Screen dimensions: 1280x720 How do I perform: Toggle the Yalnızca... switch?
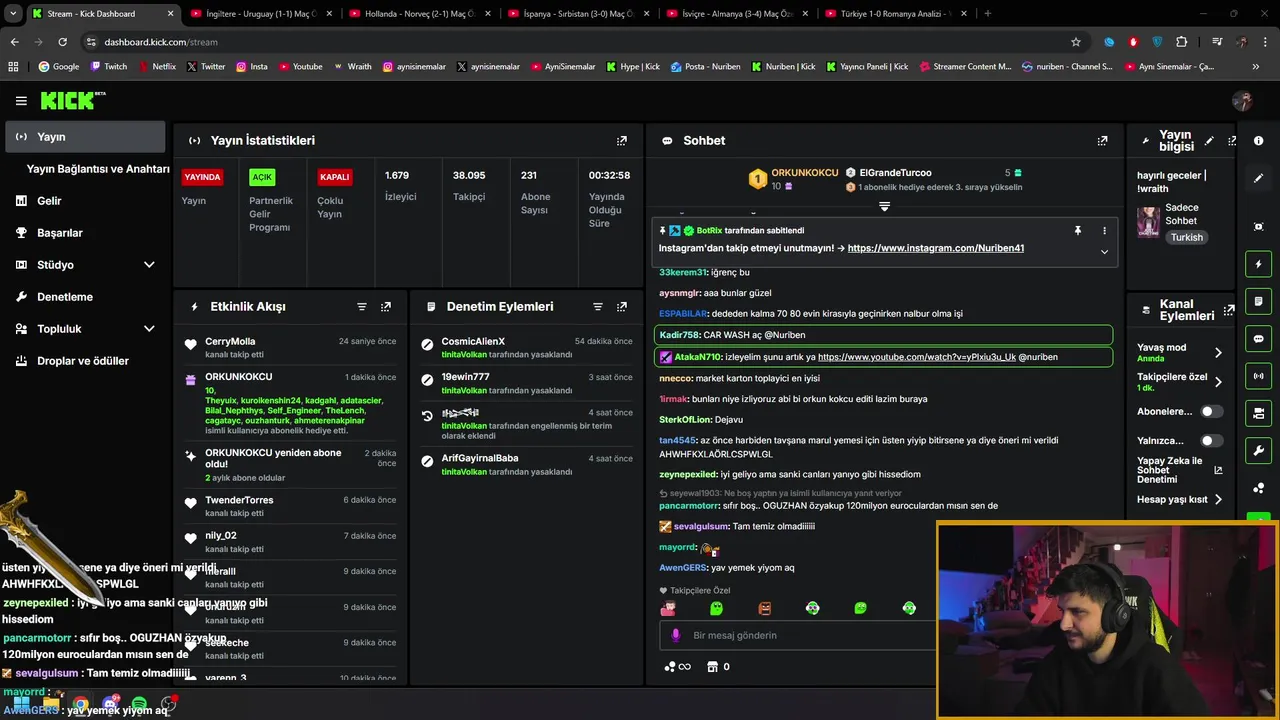[1211, 441]
